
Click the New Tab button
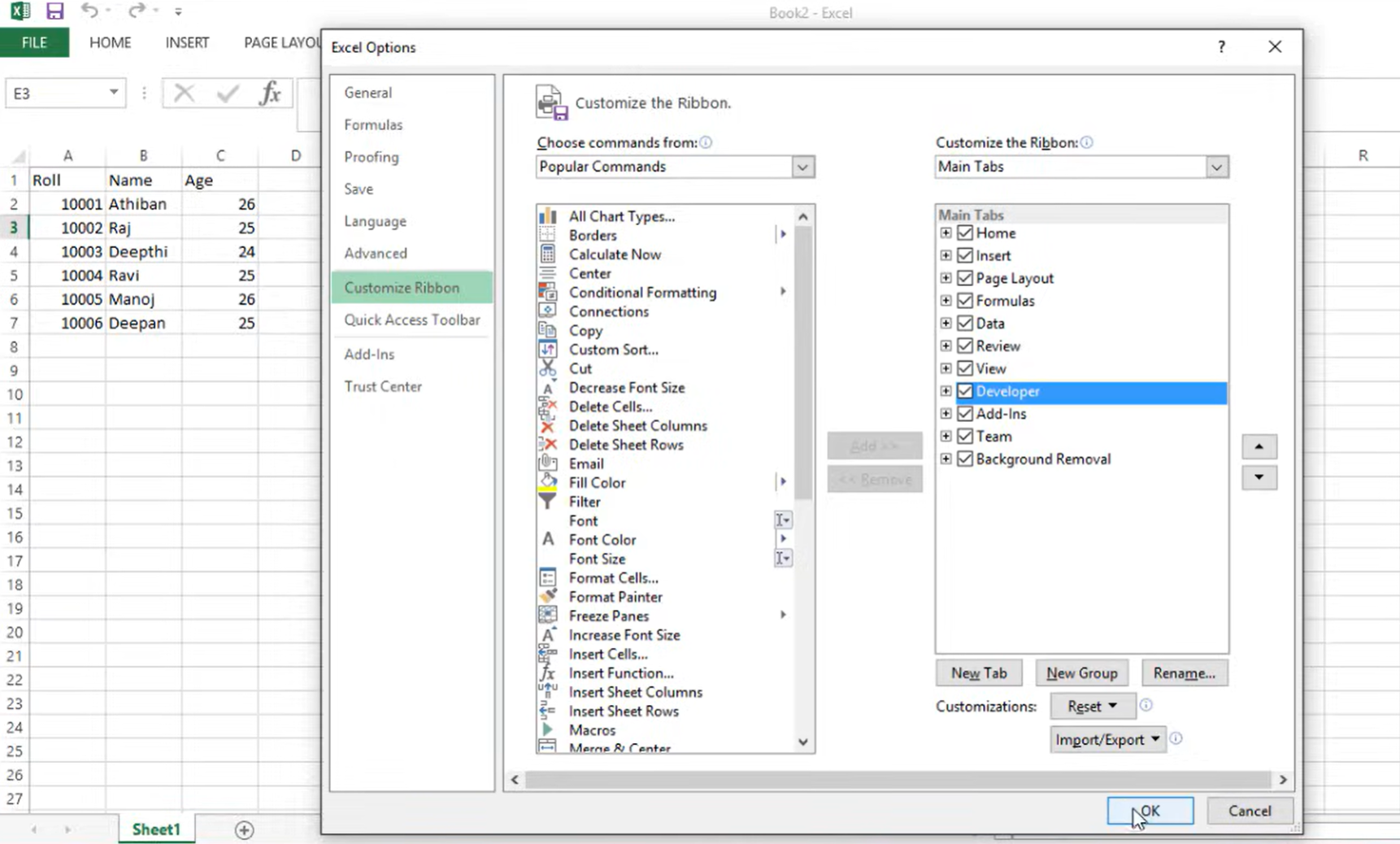tap(978, 673)
